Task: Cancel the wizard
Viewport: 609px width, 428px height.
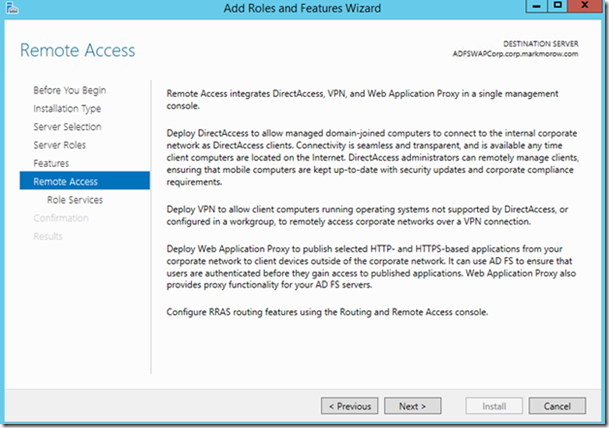Action: click(x=557, y=406)
